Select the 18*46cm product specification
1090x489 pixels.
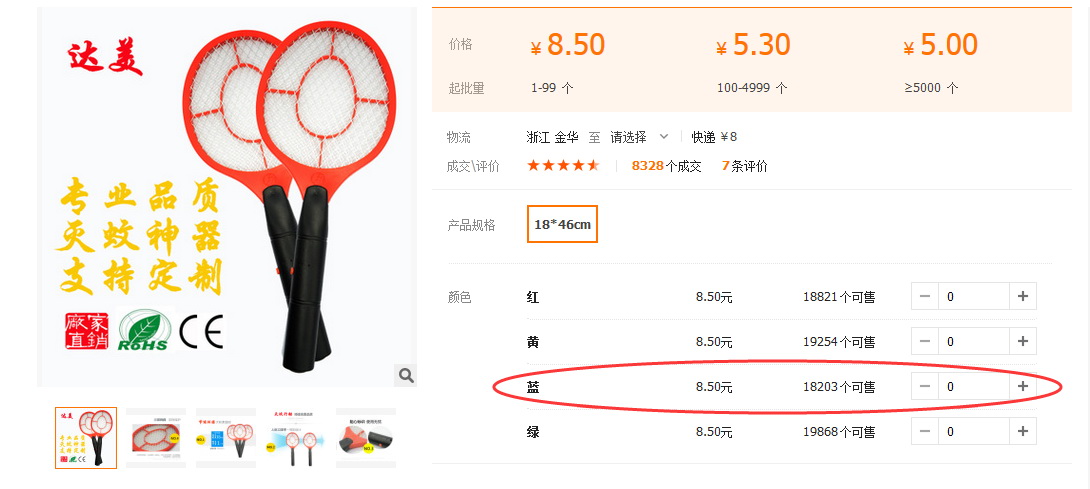(562, 224)
